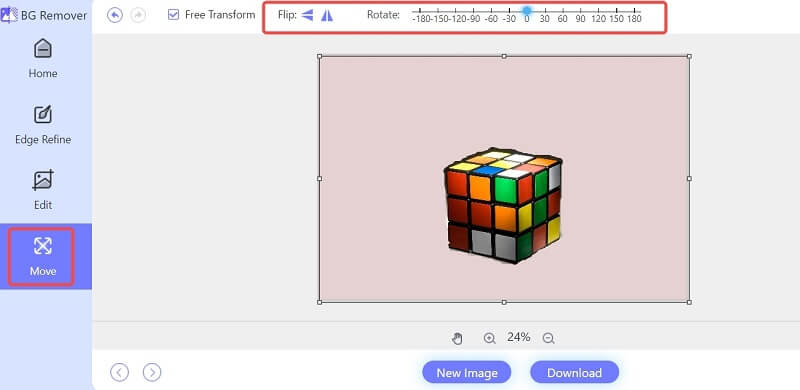Go to next image arrow
This screenshot has width=800, height=390.
[152, 373]
